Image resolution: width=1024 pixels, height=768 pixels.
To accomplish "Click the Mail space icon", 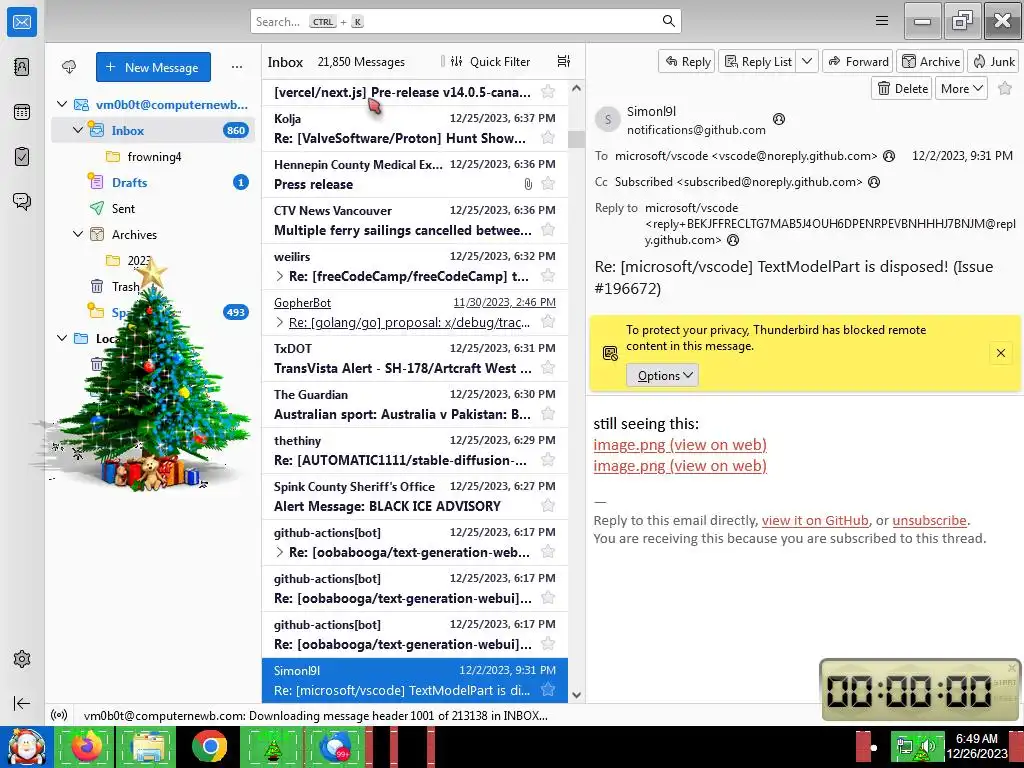I will (x=22, y=22).
